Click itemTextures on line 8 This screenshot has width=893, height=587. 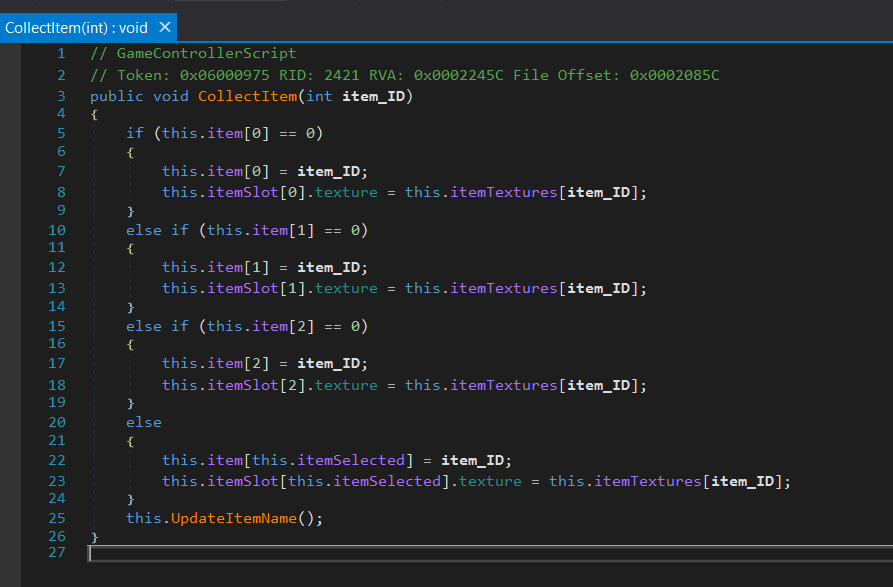(504, 192)
